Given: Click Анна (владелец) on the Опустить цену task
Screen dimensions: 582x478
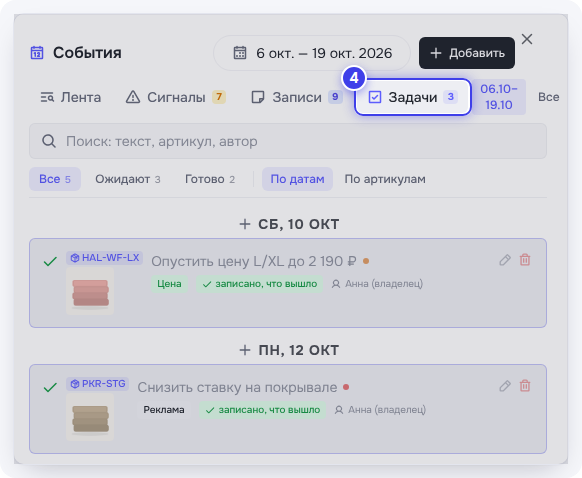Looking at the screenshot, I should [377, 284].
